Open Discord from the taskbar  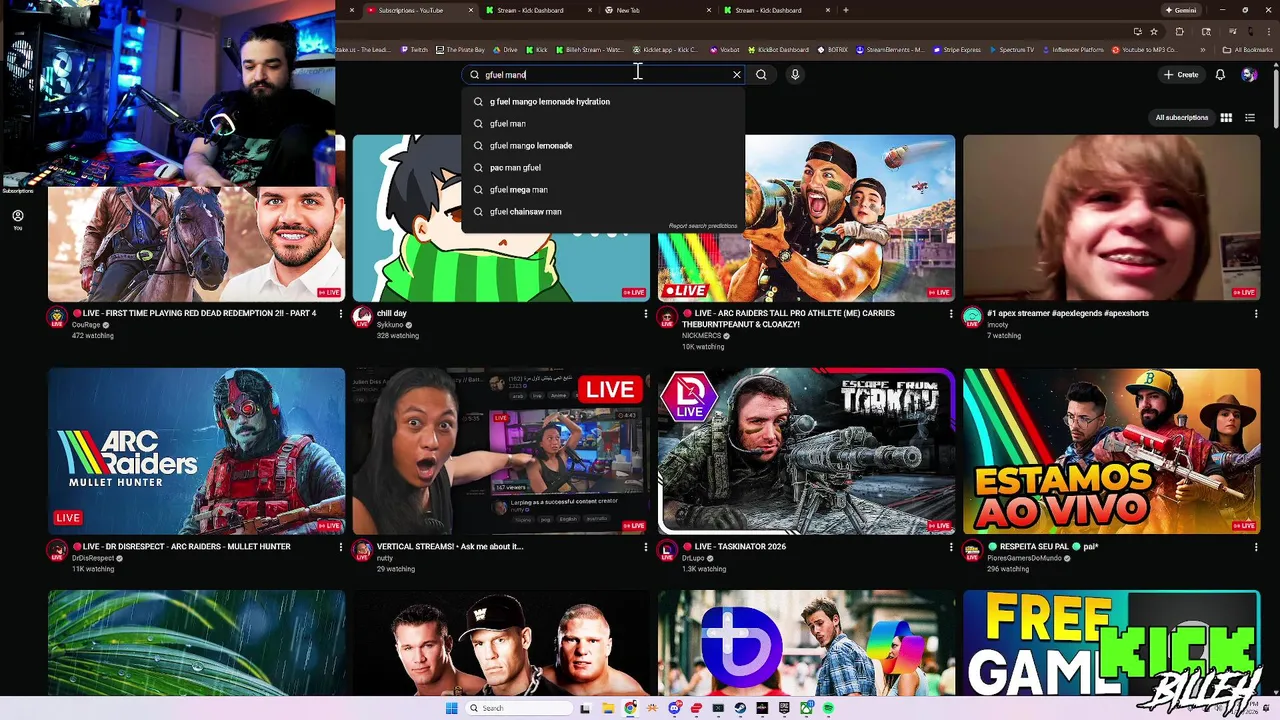coord(675,708)
